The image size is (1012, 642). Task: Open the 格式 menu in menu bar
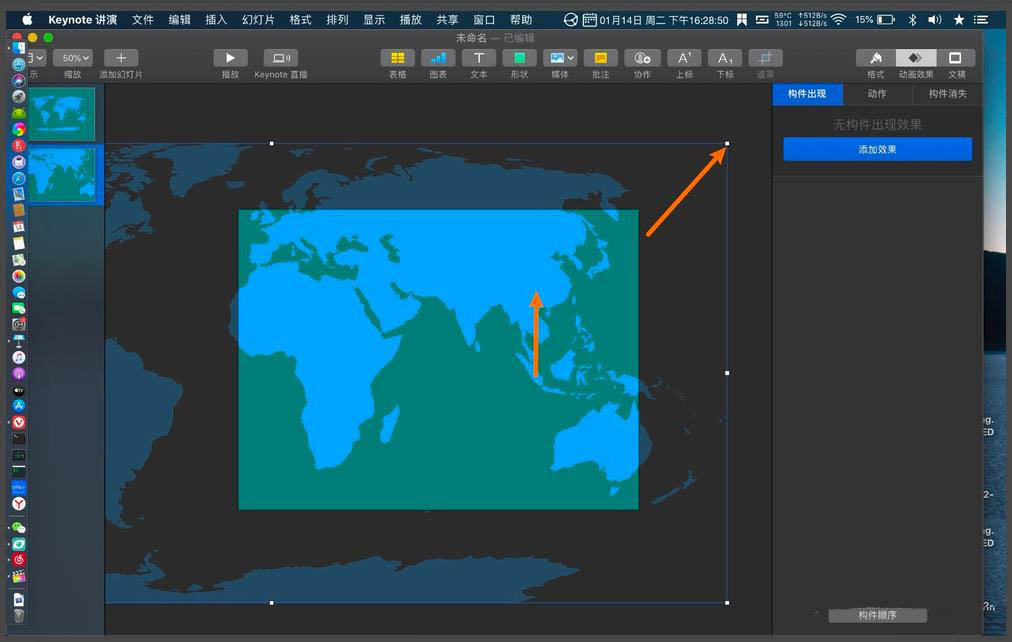tap(300, 20)
